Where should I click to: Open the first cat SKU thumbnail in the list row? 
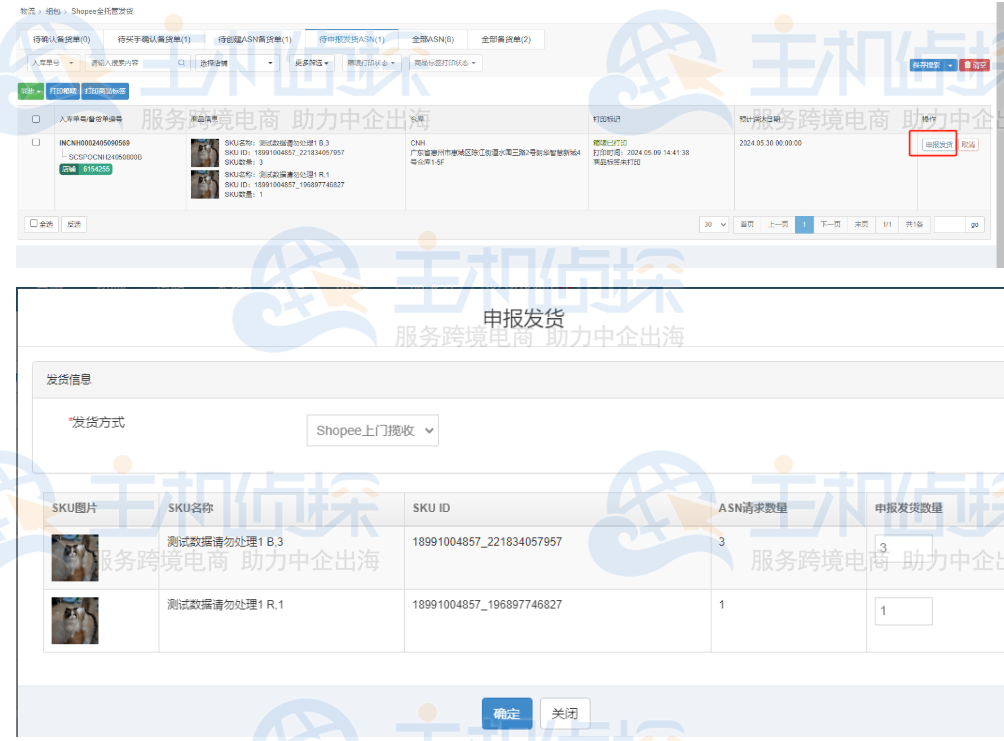(205, 153)
